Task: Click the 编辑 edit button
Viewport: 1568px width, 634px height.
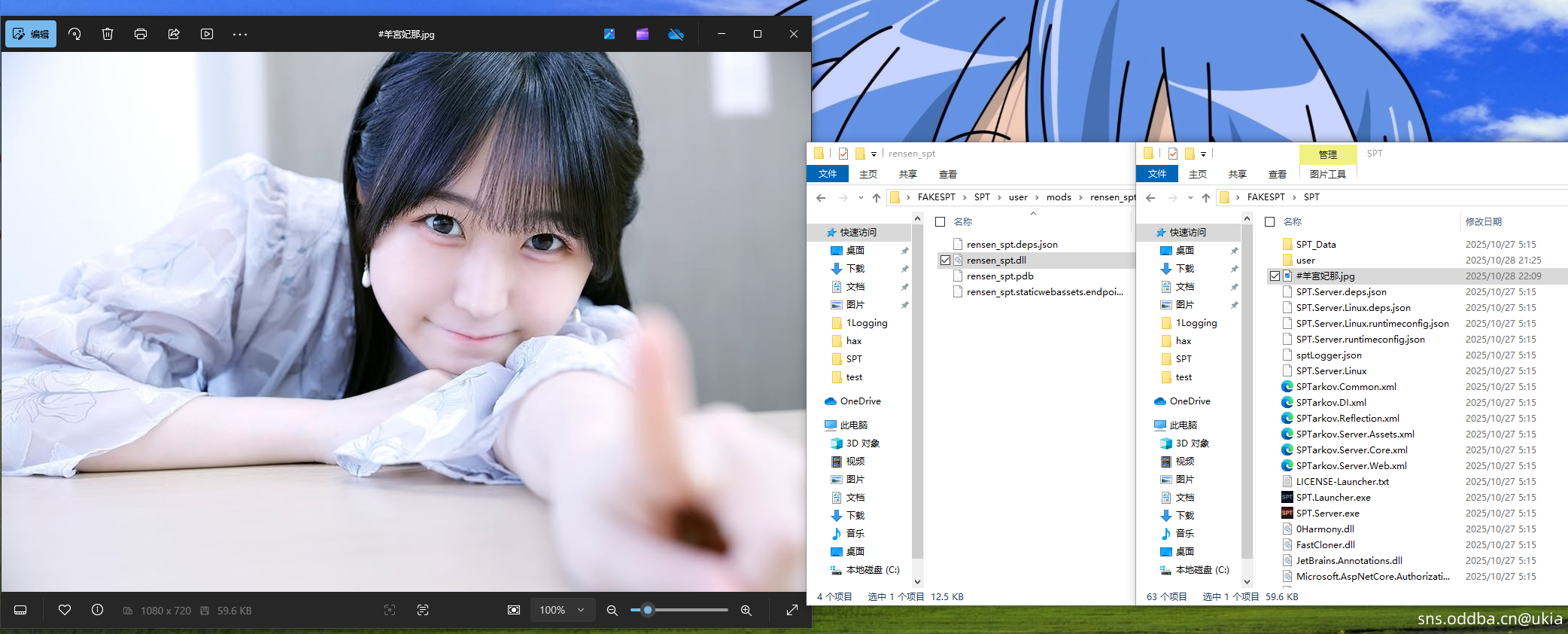Action: 31,34
